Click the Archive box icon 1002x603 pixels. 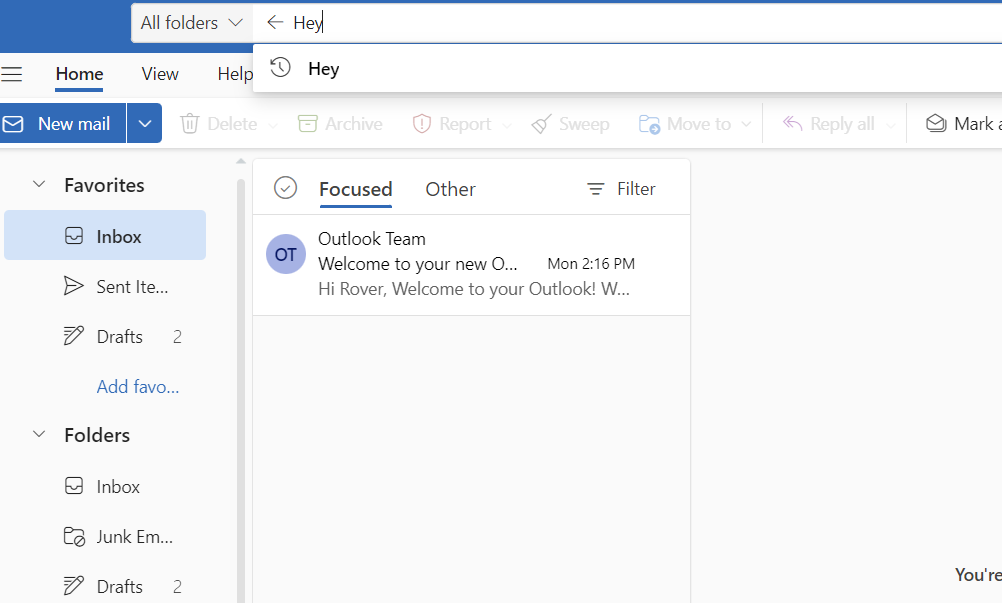tap(307, 123)
